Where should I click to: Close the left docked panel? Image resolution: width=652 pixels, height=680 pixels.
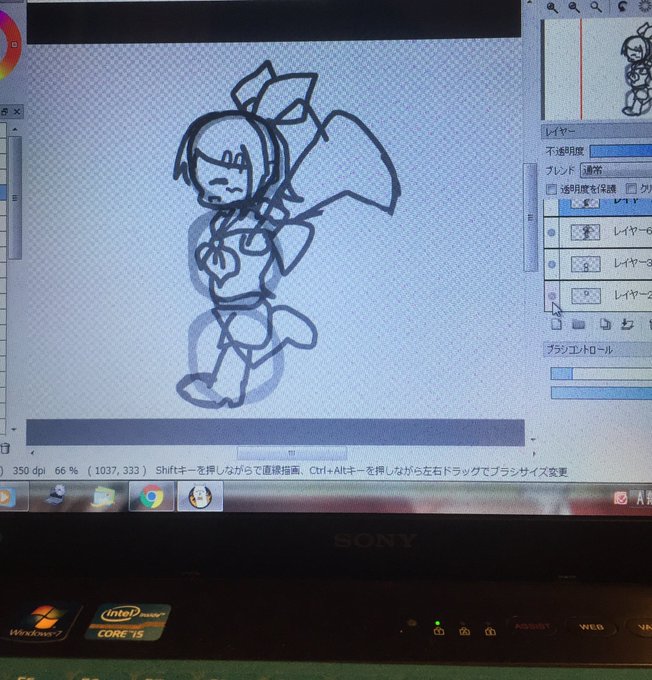(x=17, y=112)
